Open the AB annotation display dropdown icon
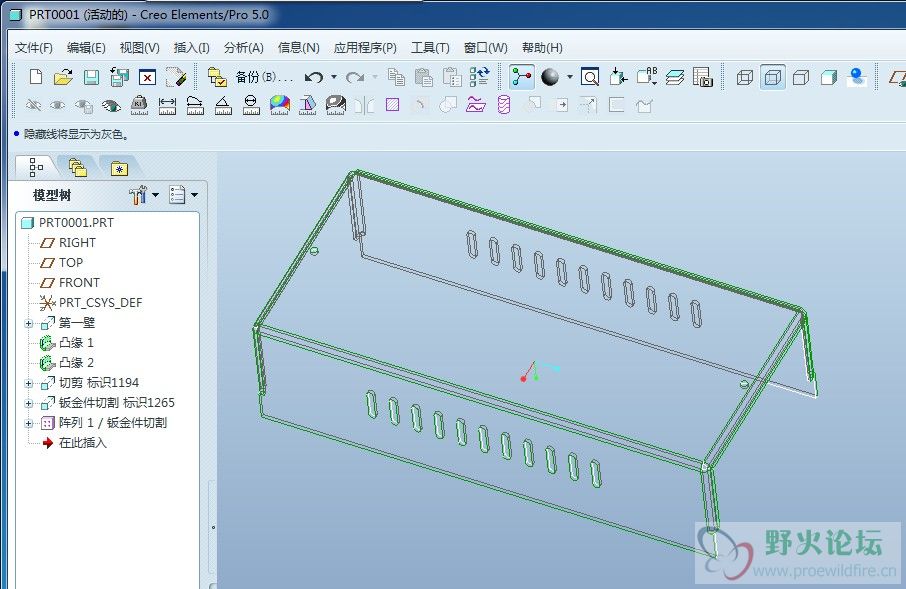906x589 pixels. point(647,77)
